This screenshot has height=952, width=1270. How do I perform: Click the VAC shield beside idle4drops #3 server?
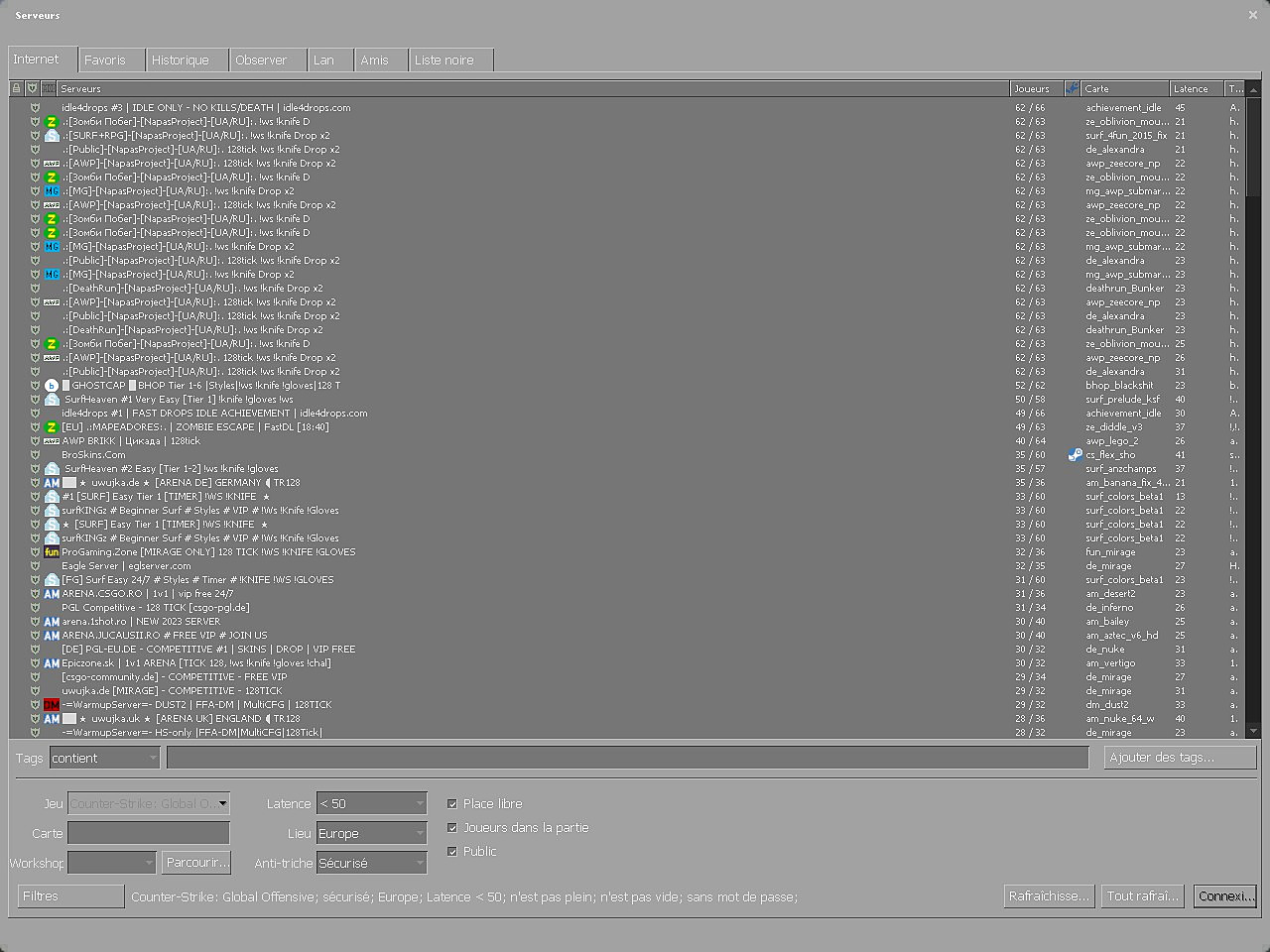coord(35,108)
